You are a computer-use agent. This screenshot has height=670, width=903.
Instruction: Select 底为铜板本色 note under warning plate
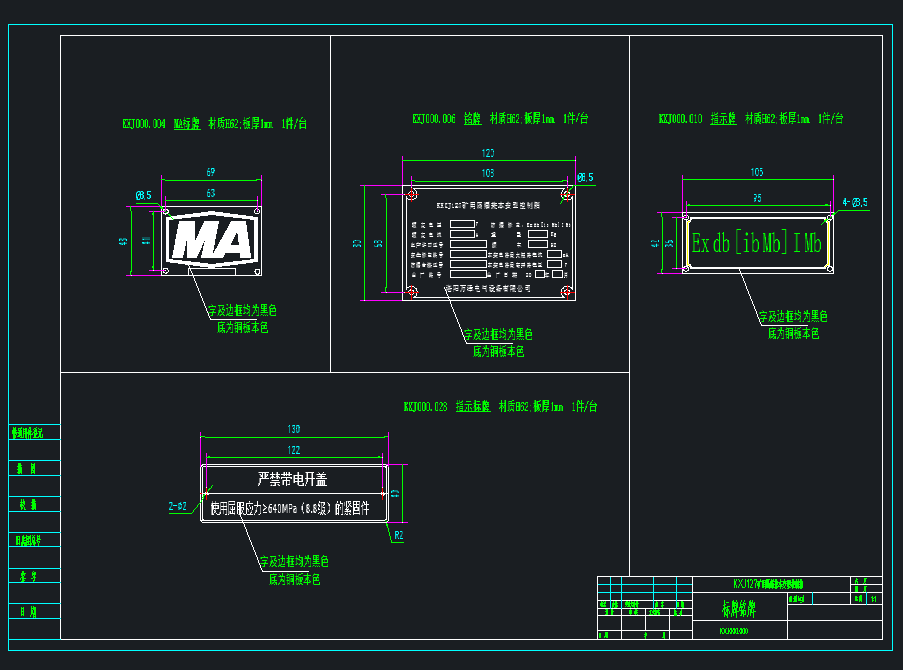(x=294, y=580)
